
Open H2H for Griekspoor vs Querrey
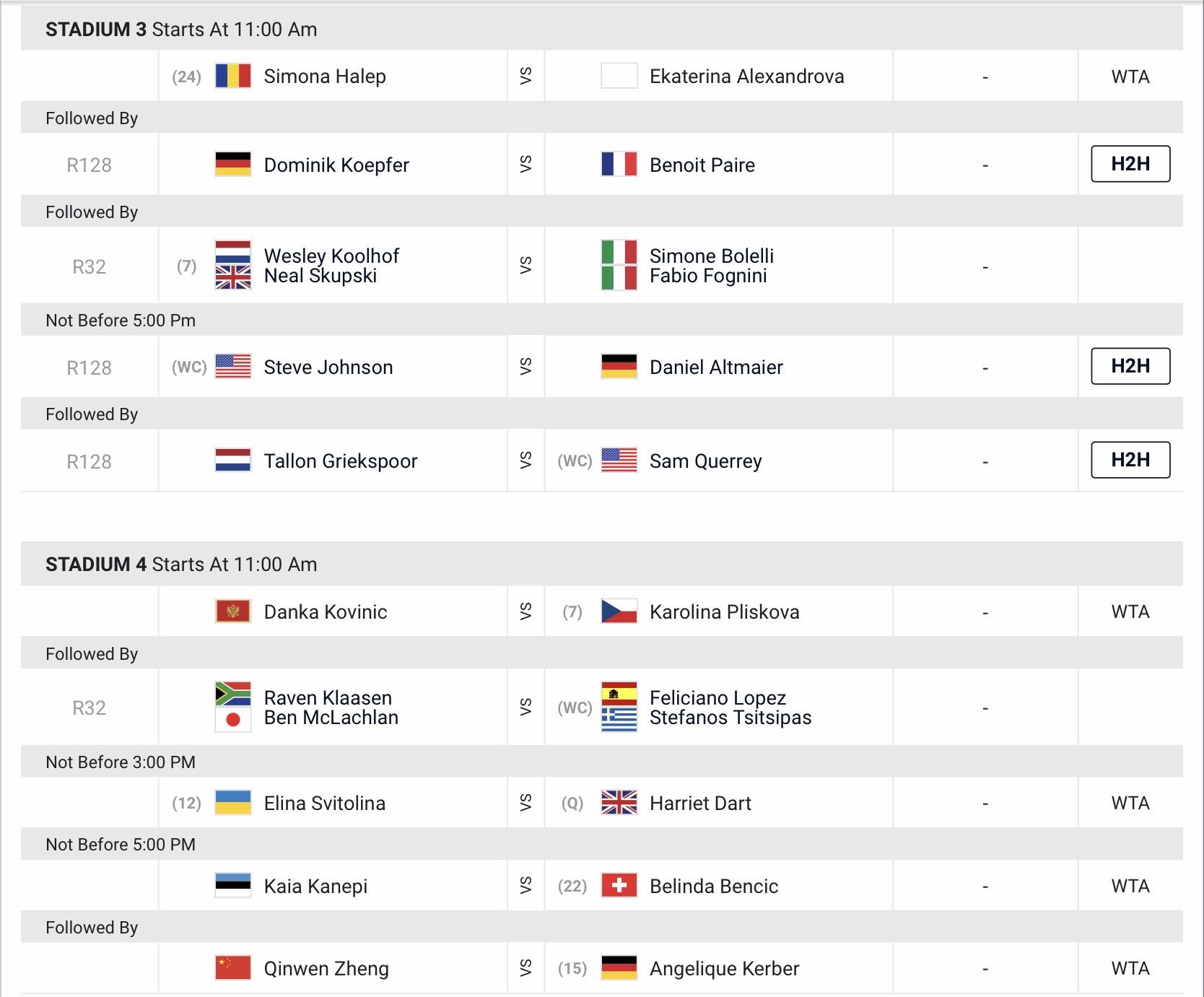[1130, 460]
